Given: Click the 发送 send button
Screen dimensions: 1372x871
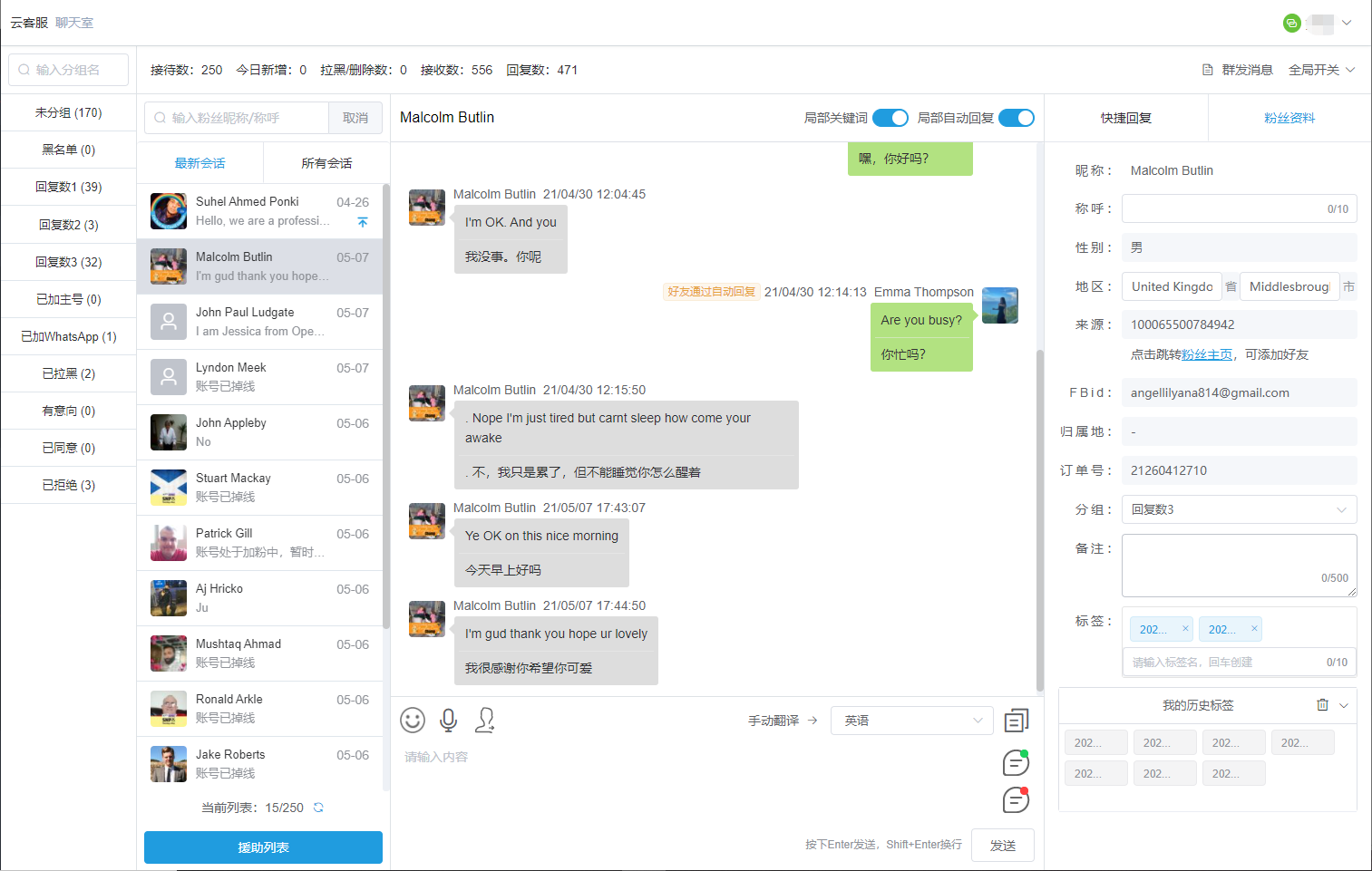Looking at the screenshot, I should point(1002,845).
